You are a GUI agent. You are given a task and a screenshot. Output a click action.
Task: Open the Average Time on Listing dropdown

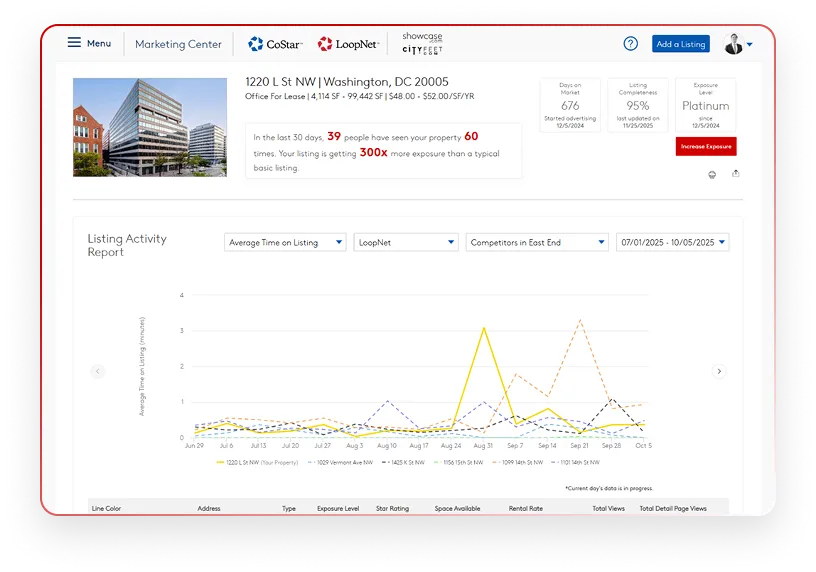(x=285, y=243)
